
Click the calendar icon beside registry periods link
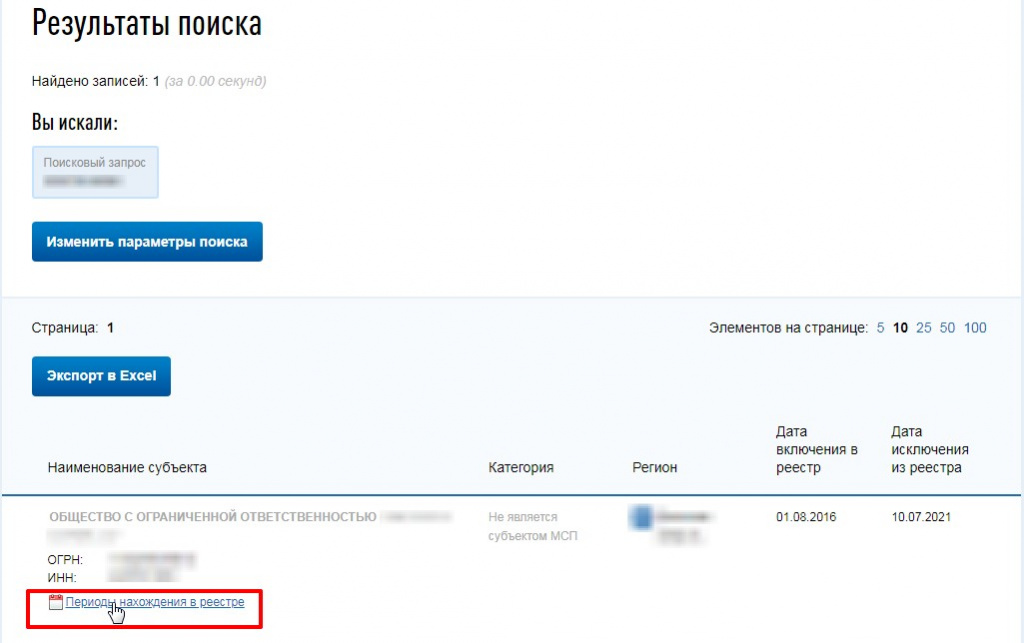click(x=56, y=602)
